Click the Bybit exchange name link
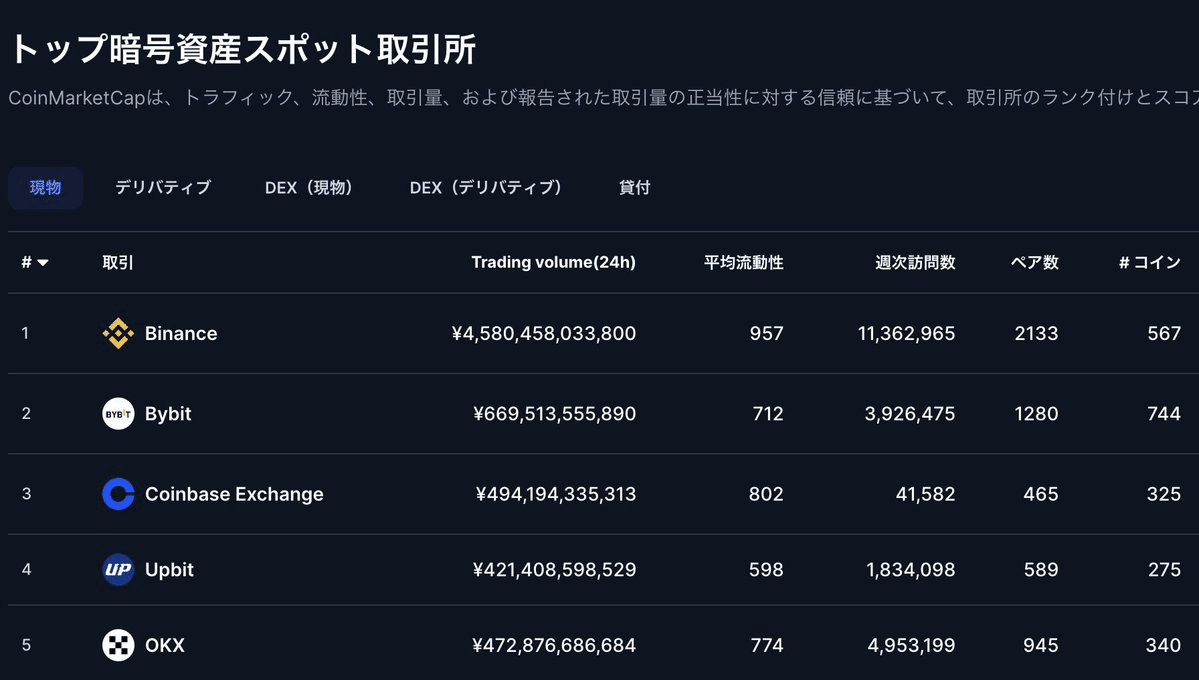 tap(167, 413)
